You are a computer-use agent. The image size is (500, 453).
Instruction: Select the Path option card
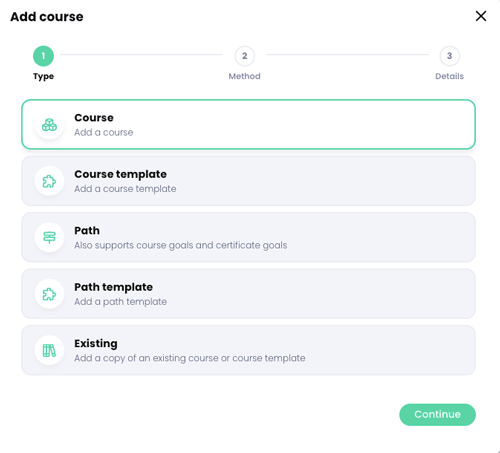pyautogui.click(x=248, y=237)
